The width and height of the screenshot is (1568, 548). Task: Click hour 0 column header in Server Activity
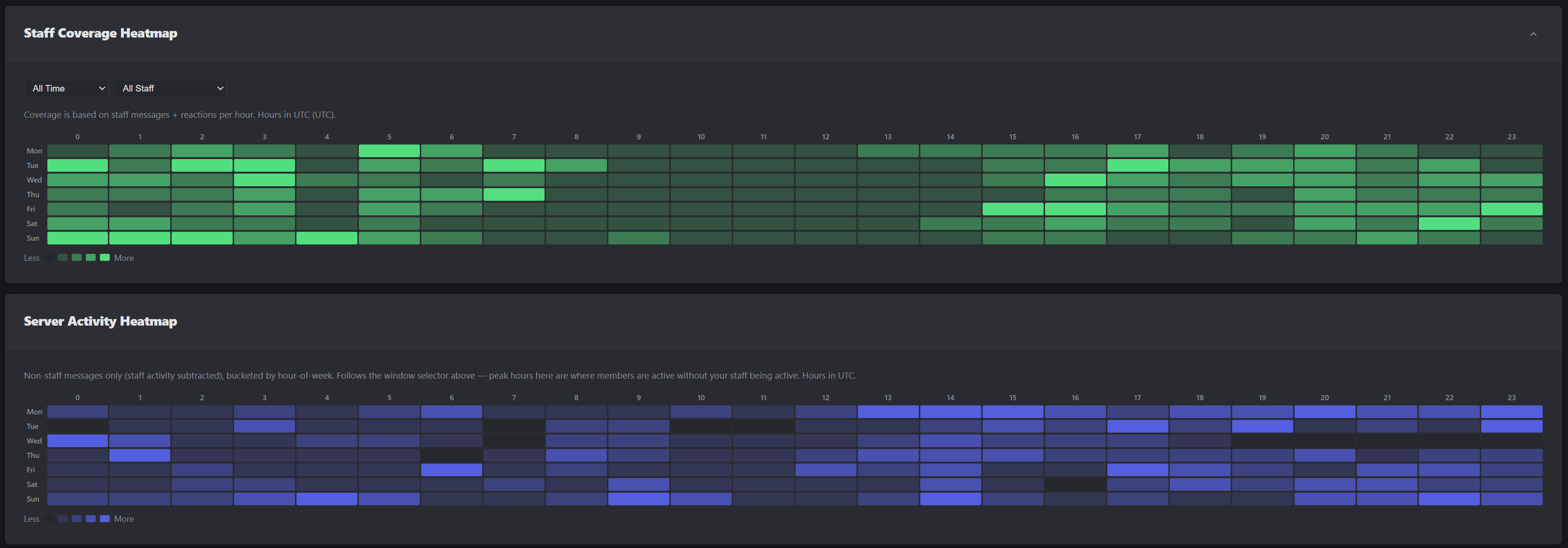77,397
